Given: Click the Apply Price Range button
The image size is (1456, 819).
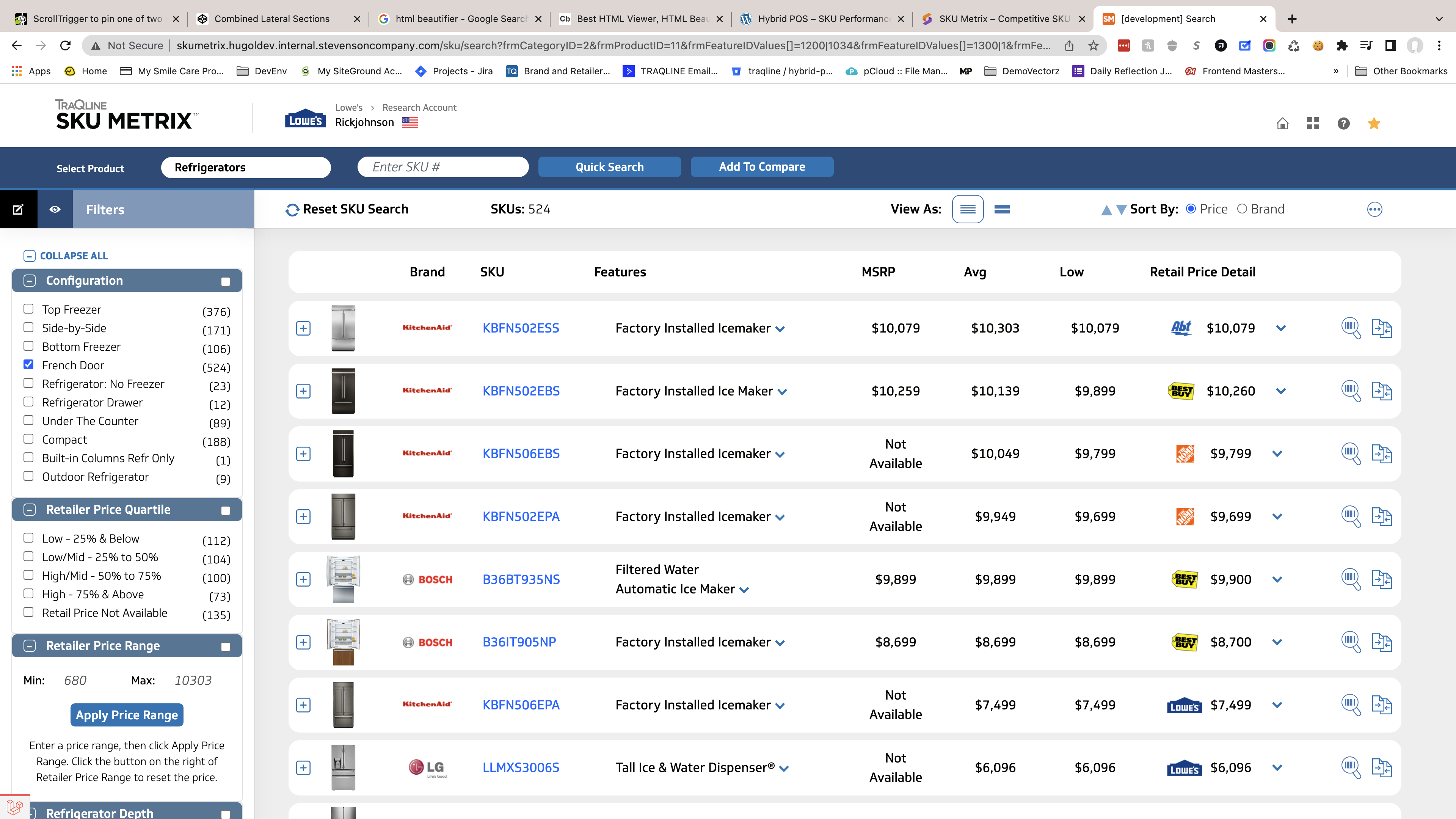Looking at the screenshot, I should (x=127, y=715).
